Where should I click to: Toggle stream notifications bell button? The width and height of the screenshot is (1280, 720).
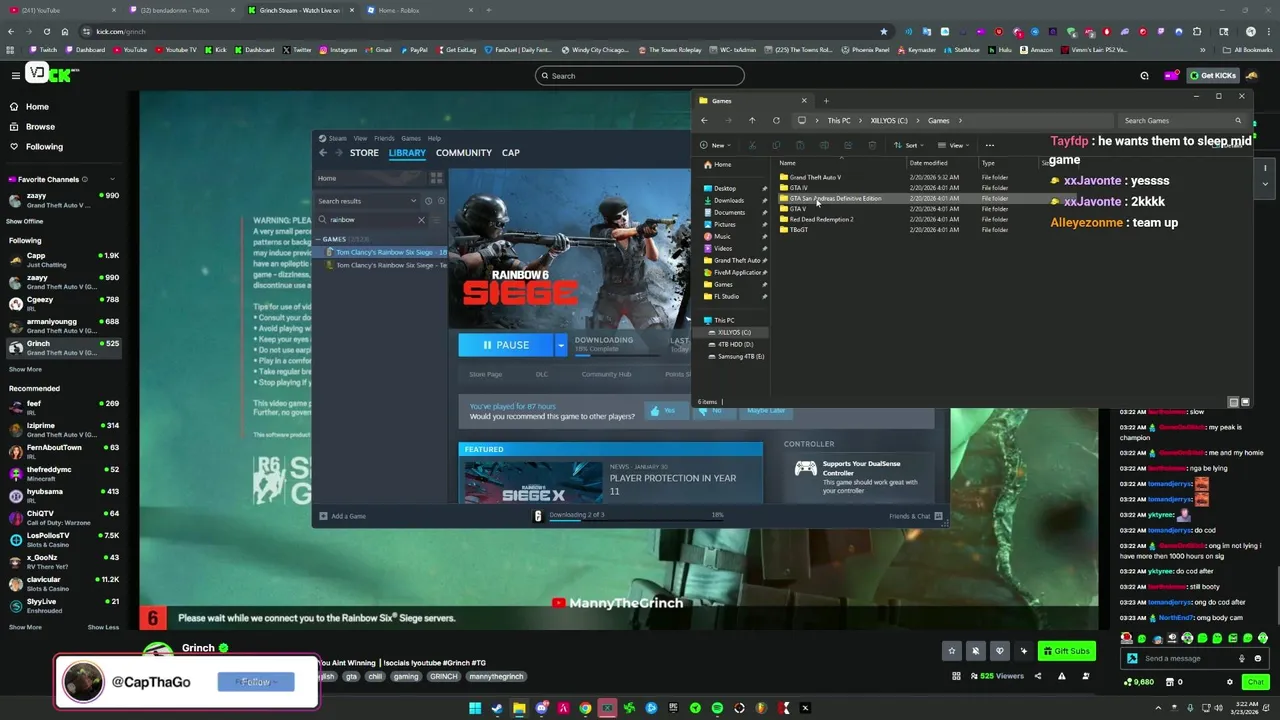click(976, 651)
